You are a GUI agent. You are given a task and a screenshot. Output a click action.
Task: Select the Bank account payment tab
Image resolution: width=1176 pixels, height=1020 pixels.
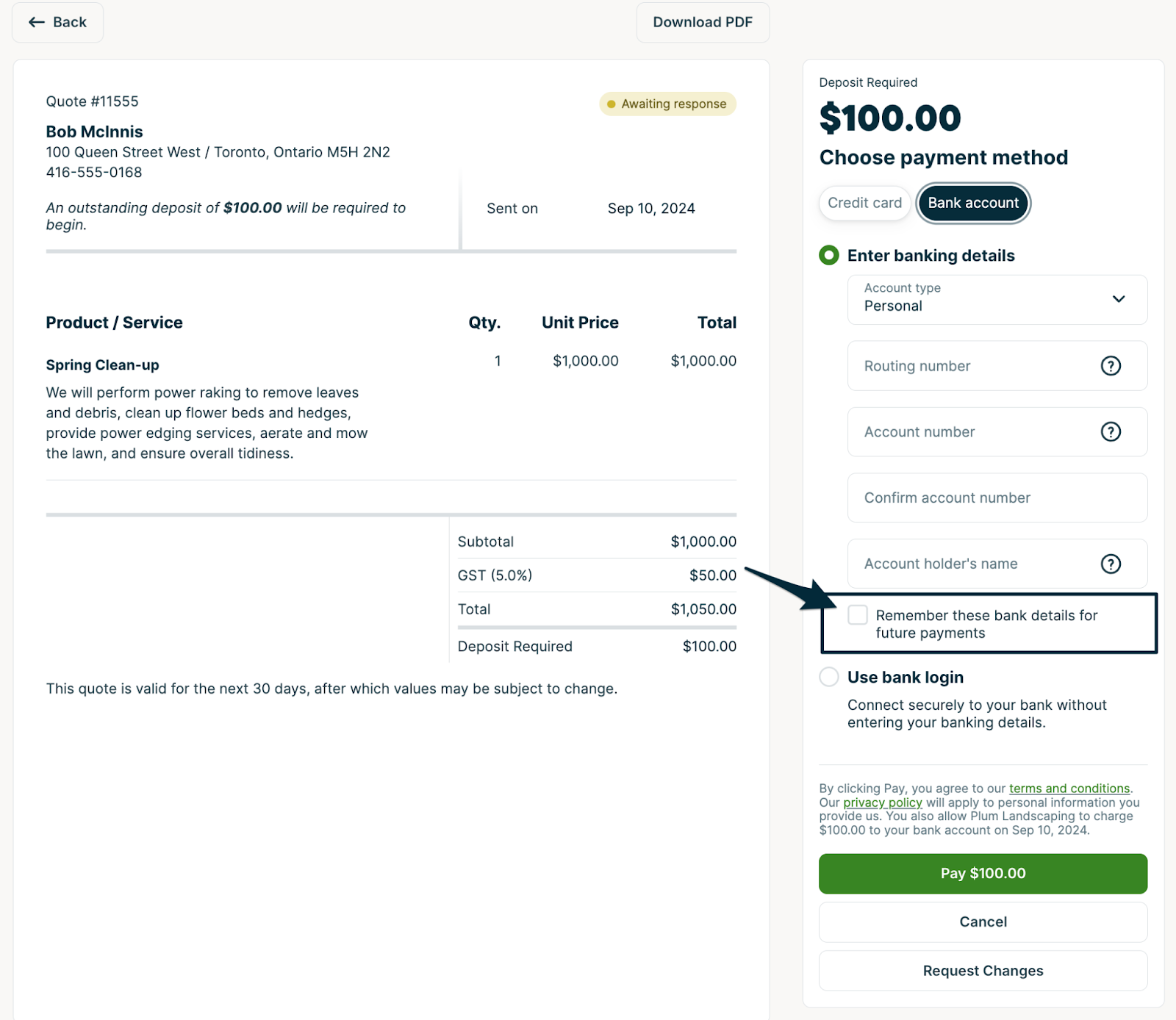[x=973, y=203]
